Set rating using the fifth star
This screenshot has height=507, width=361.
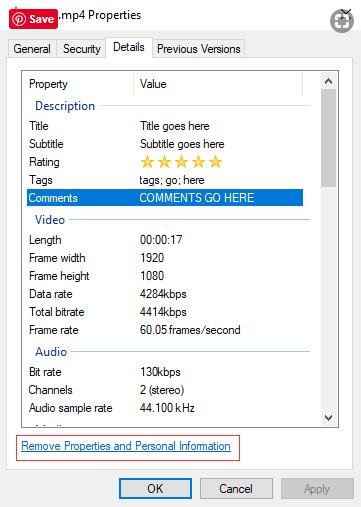point(215,162)
